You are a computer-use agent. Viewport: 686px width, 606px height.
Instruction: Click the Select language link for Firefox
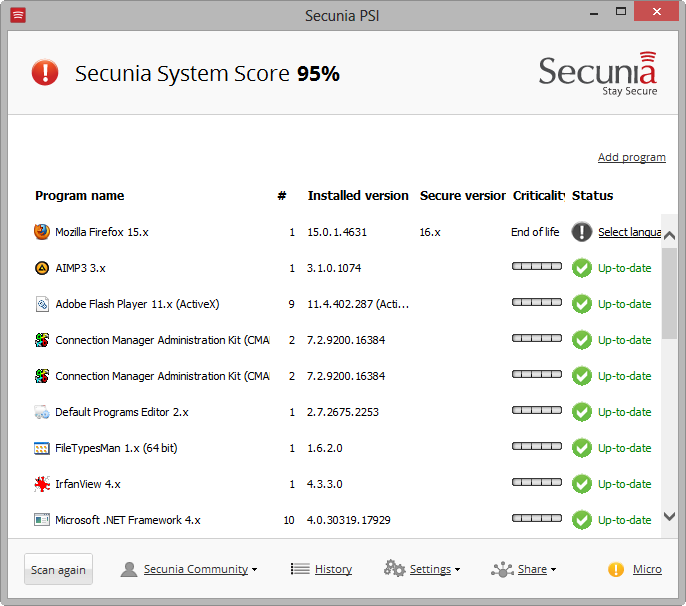(x=630, y=232)
